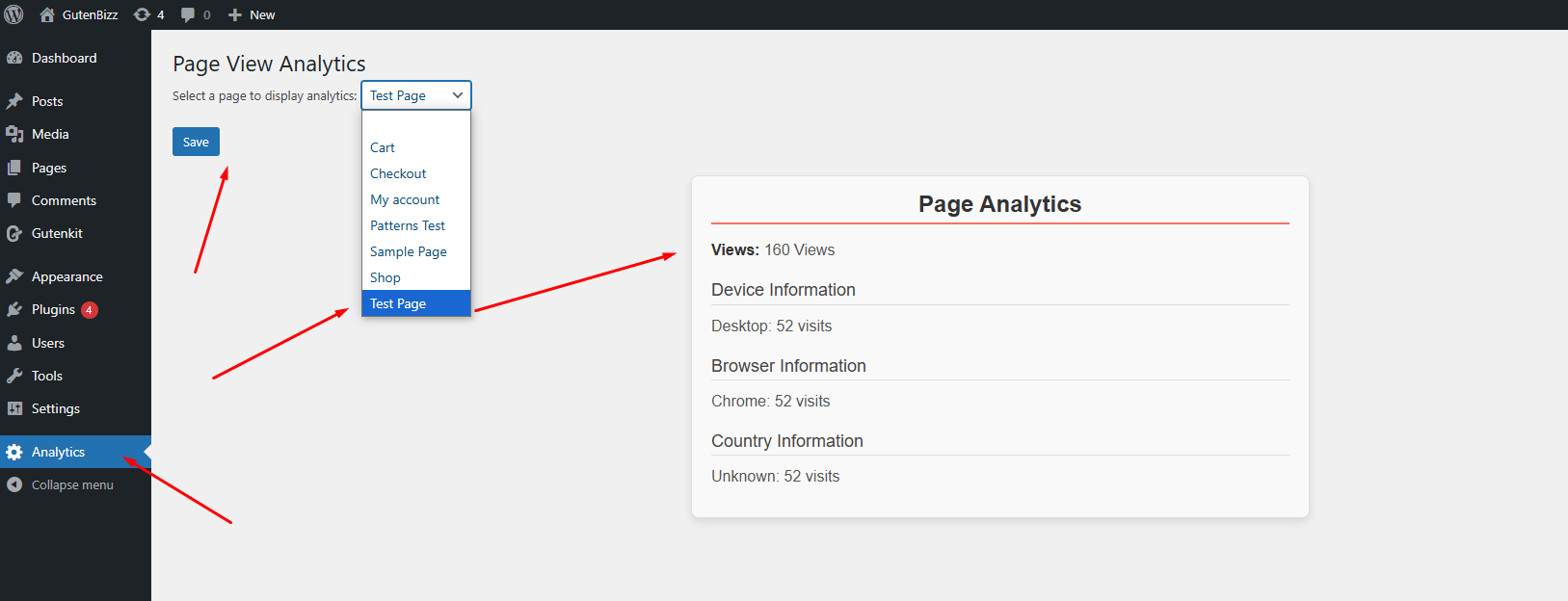Click the Tools wrench icon
The width and height of the screenshot is (1568, 601).
(x=14, y=376)
